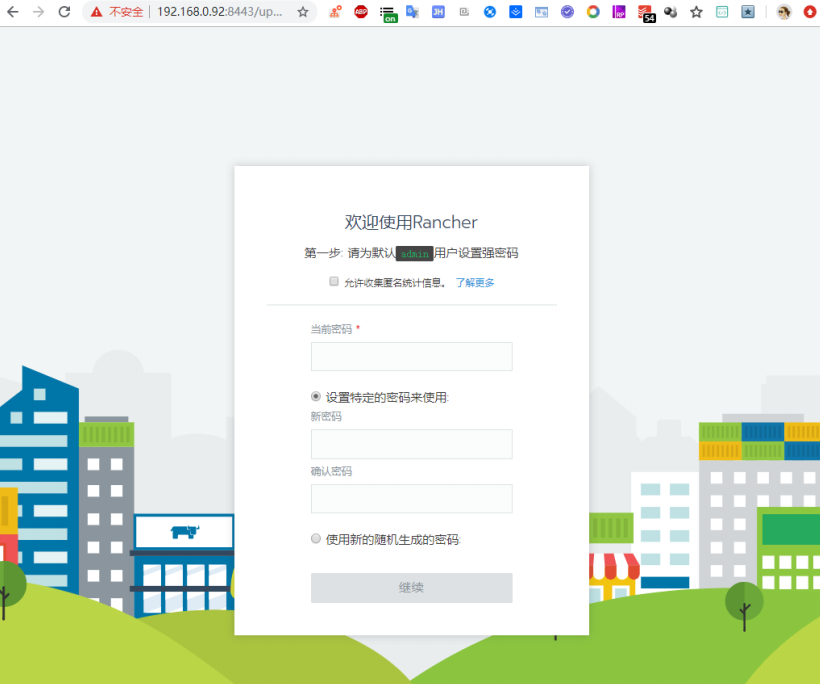Go forward in browser history
Viewport: 820px width, 684px height.
coord(38,12)
